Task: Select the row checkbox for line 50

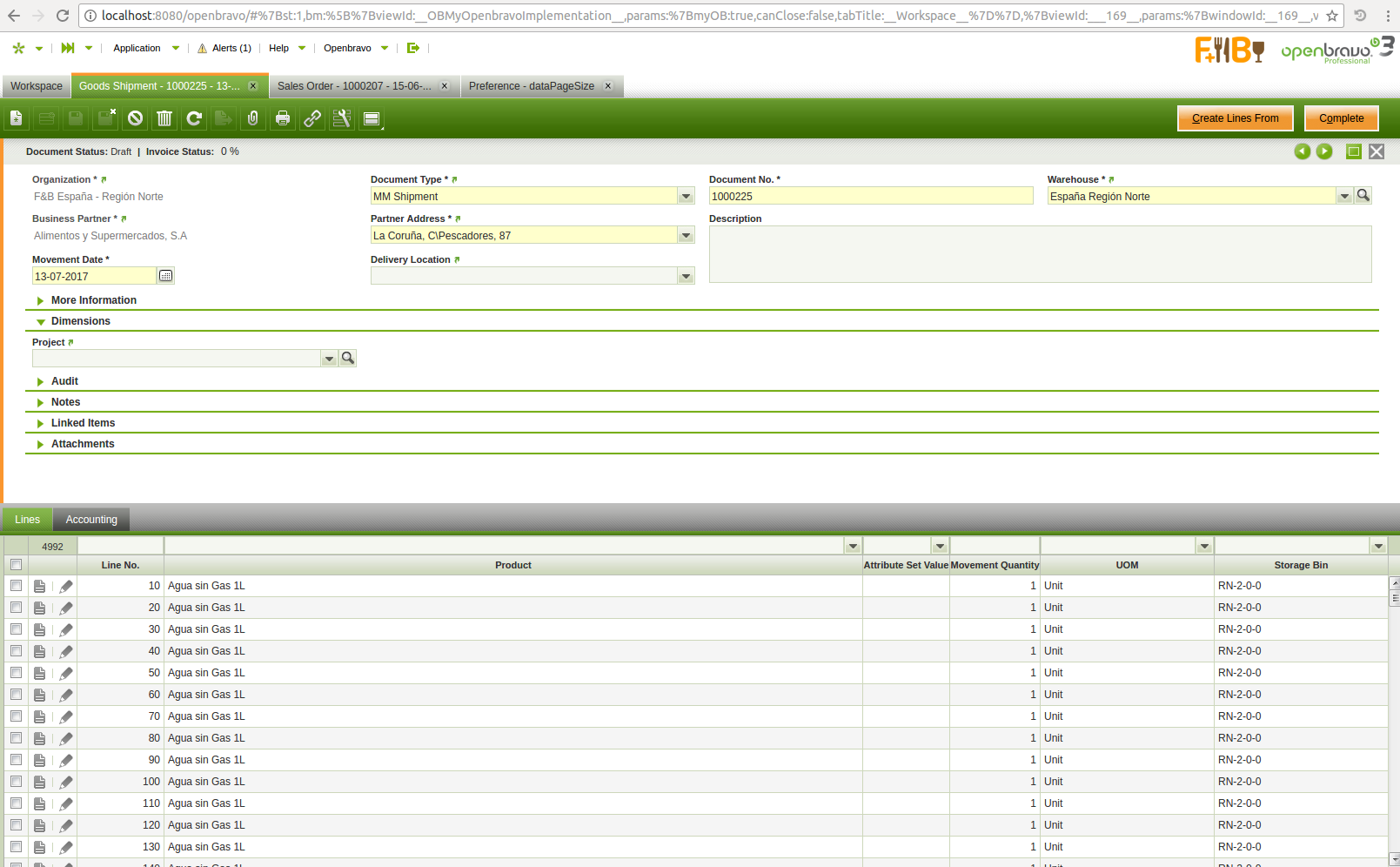Action: [x=16, y=673]
